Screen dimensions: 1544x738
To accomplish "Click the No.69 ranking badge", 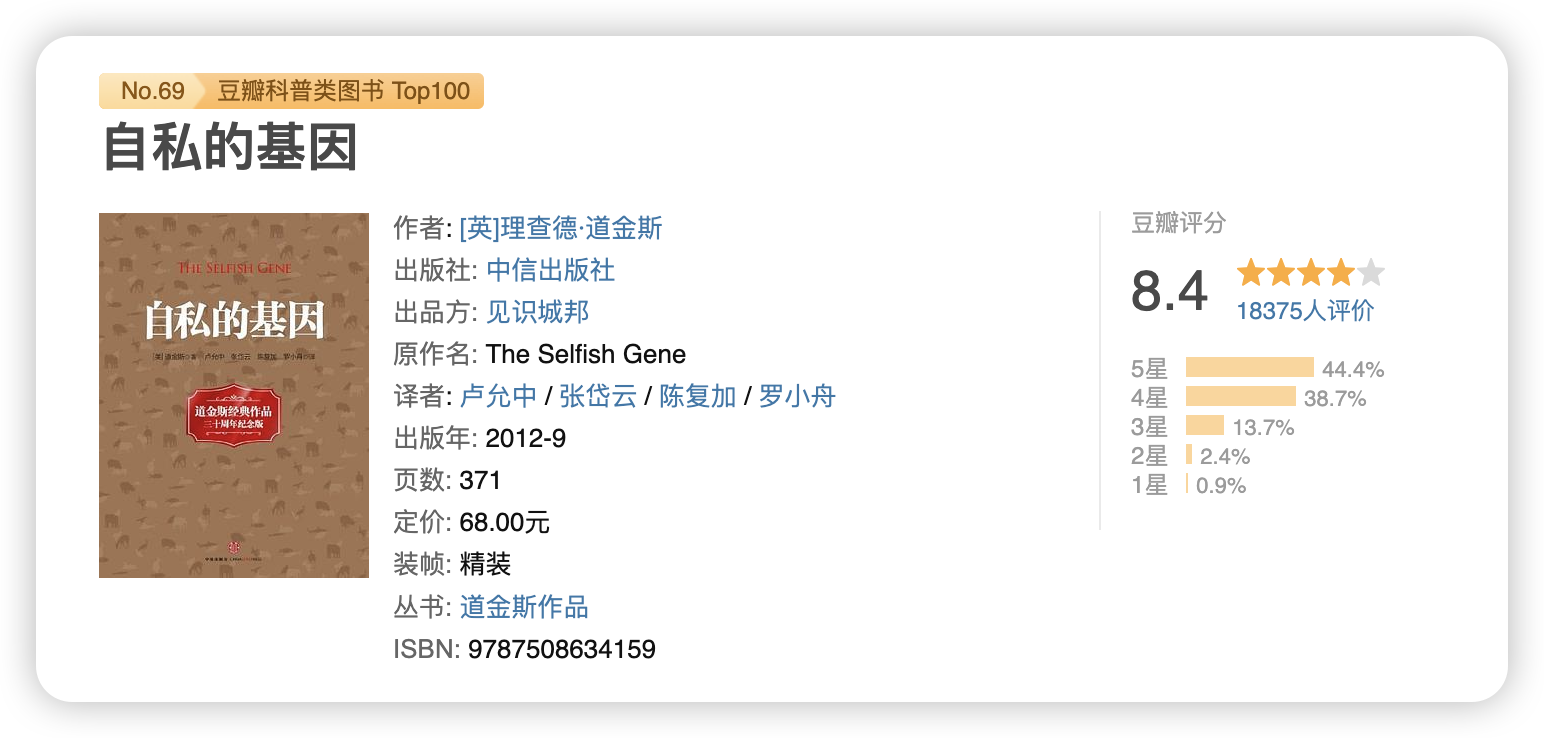I will [152, 91].
